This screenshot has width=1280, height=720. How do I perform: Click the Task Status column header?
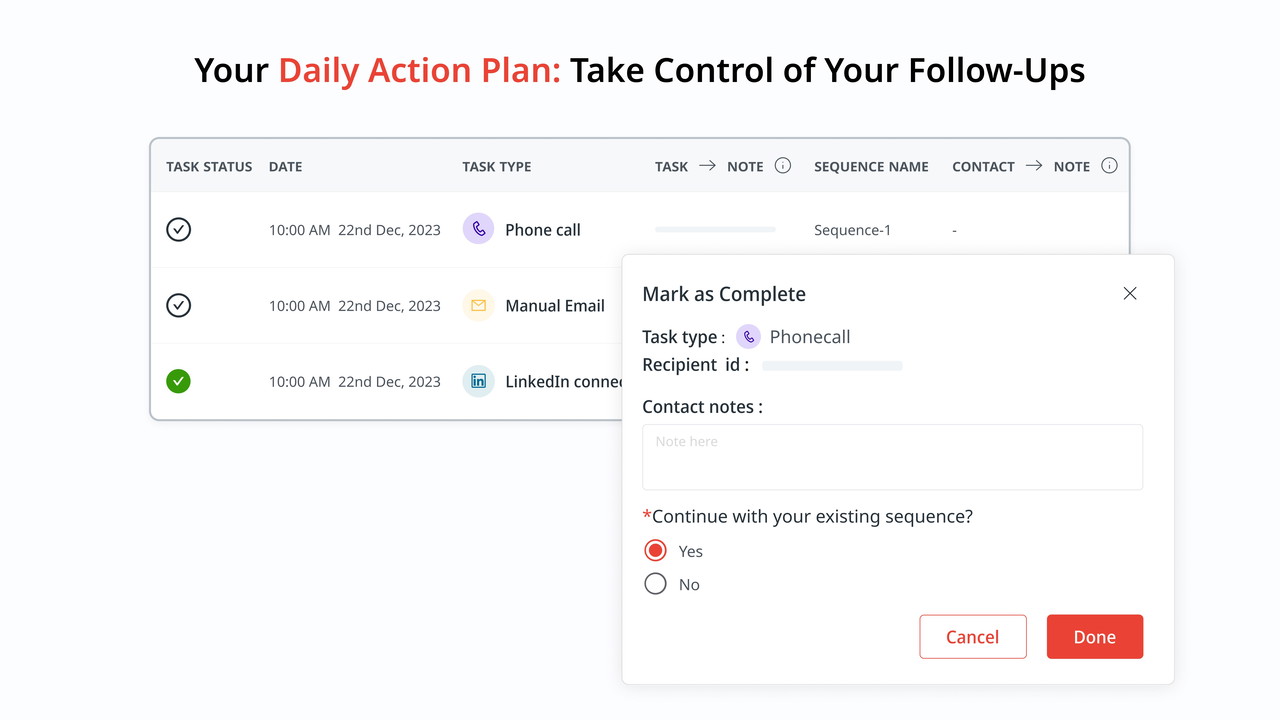click(209, 167)
